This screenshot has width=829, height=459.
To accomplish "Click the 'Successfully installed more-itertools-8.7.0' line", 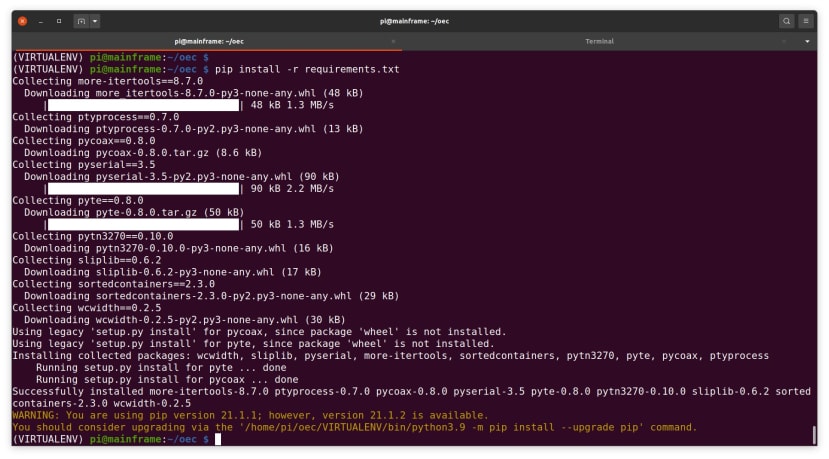I will coord(411,397).
